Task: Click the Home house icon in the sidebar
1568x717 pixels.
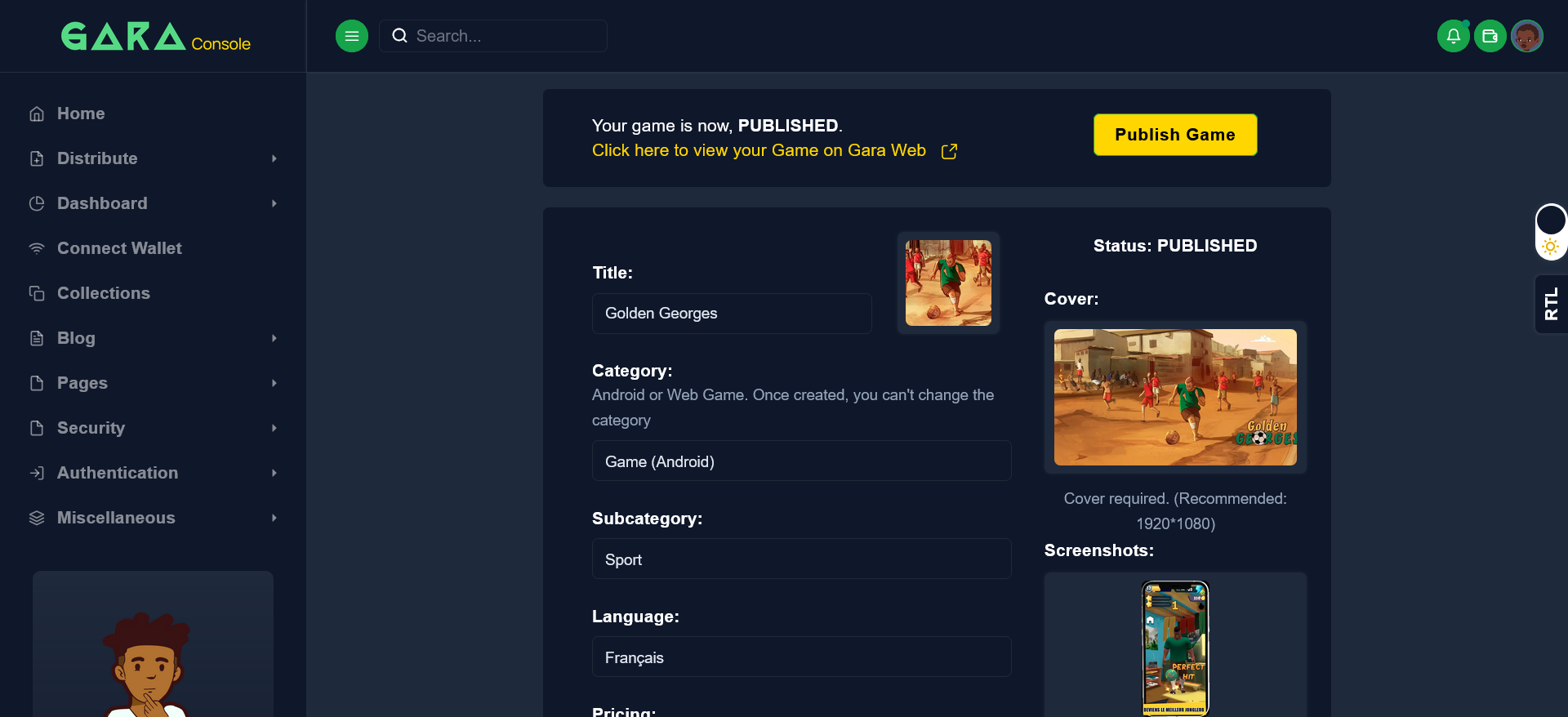Action: (37, 114)
